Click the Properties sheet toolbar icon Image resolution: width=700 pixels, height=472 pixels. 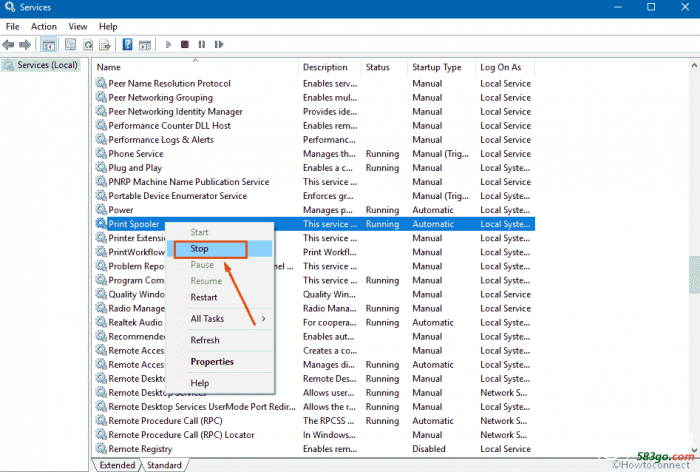[x=71, y=45]
